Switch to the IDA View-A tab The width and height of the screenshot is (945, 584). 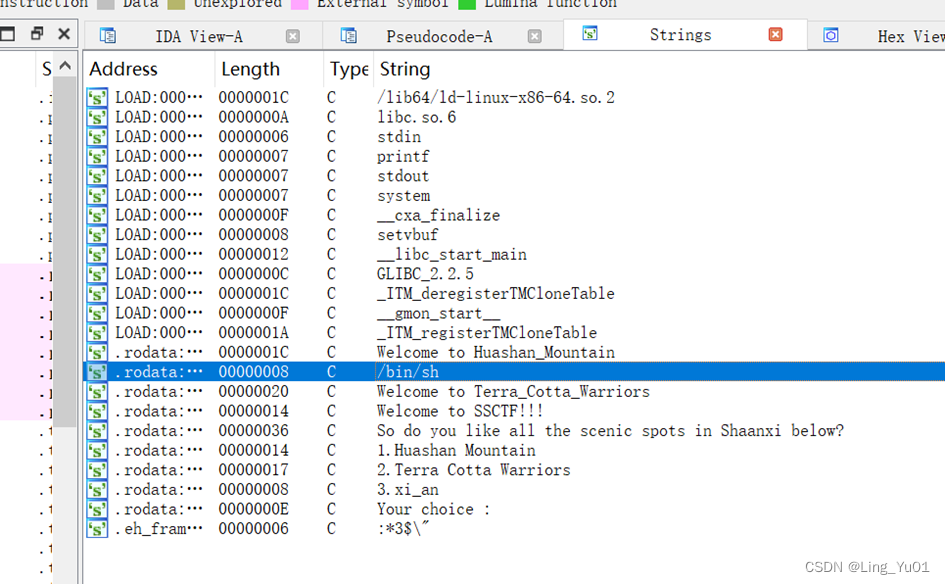(199, 37)
